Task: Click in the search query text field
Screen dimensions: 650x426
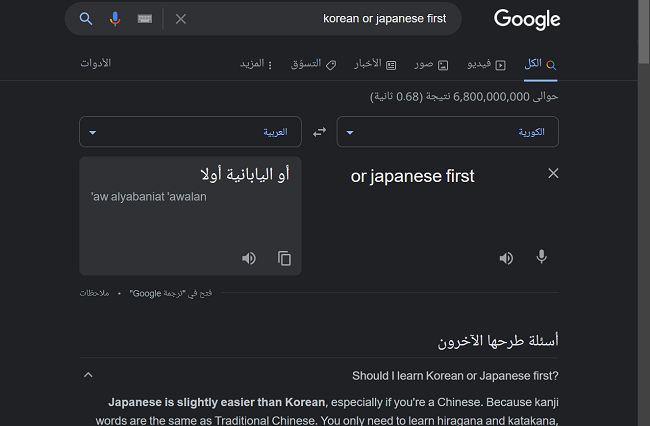Action: [320, 19]
